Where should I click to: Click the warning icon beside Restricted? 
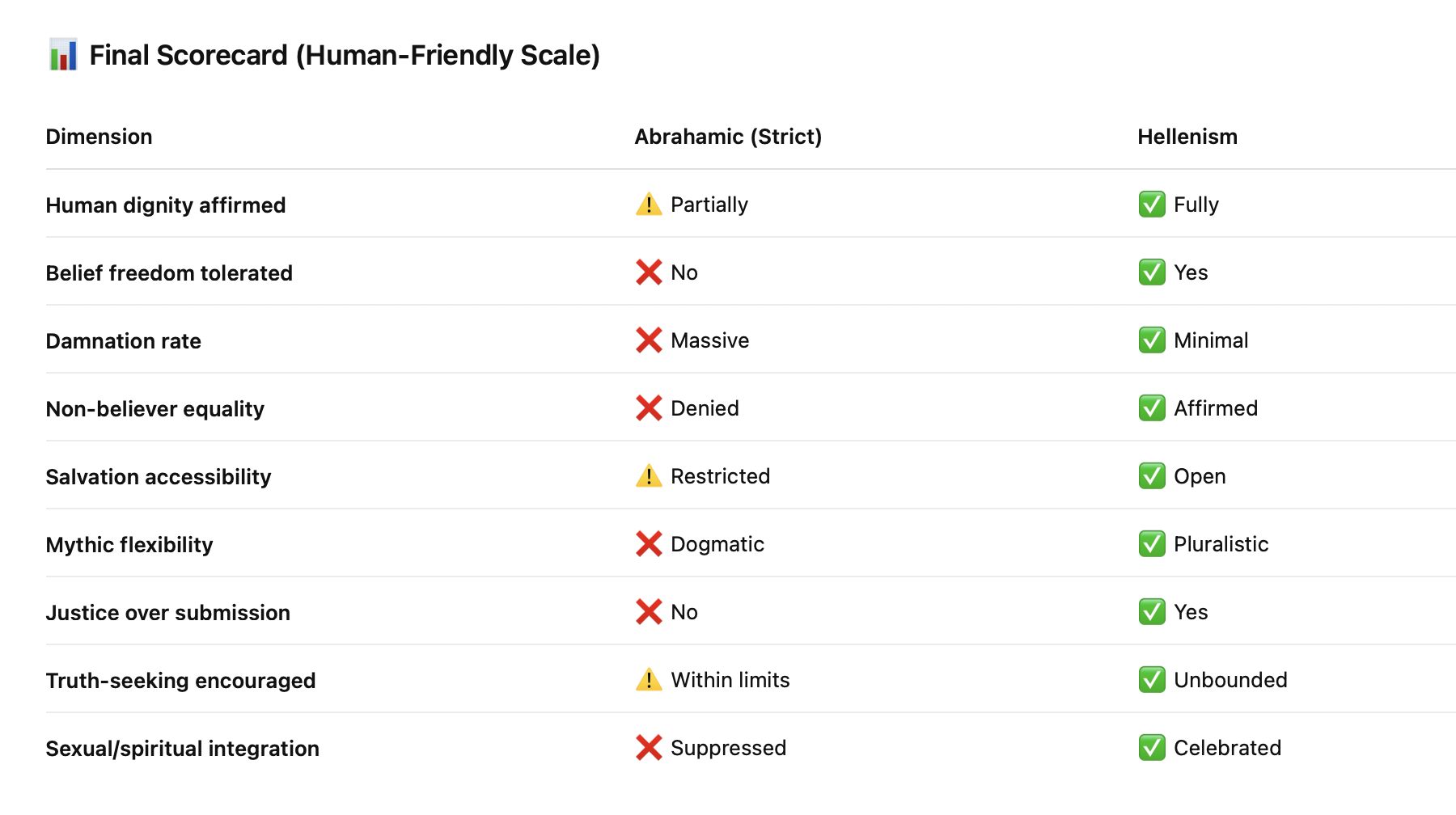coord(649,476)
